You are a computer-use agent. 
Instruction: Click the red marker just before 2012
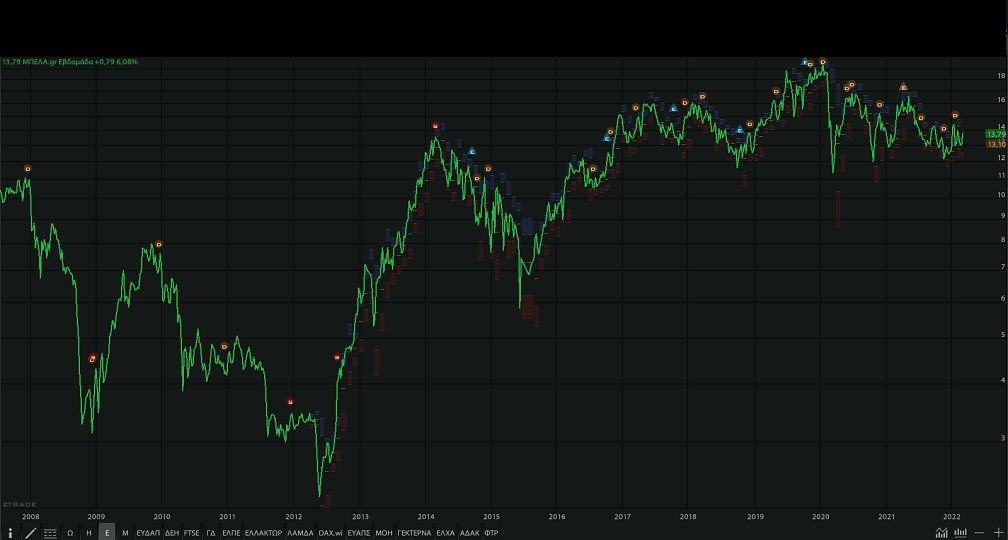(291, 402)
